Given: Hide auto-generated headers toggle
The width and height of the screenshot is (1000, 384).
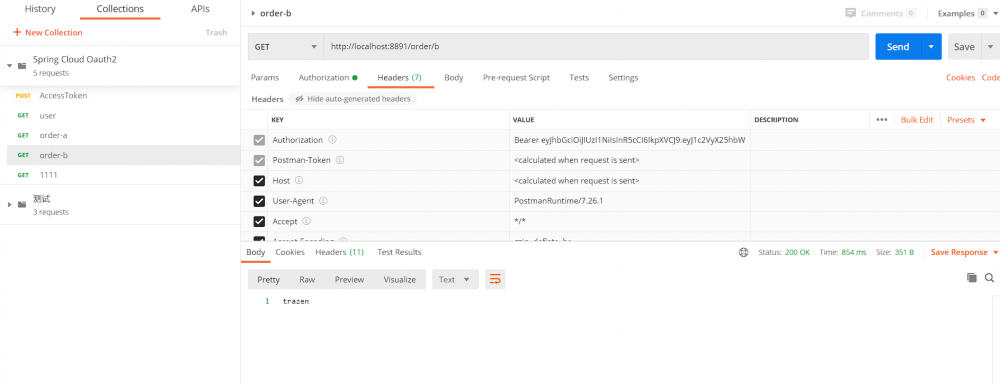Looking at the screenshot, I should click(x=353, y=99).
